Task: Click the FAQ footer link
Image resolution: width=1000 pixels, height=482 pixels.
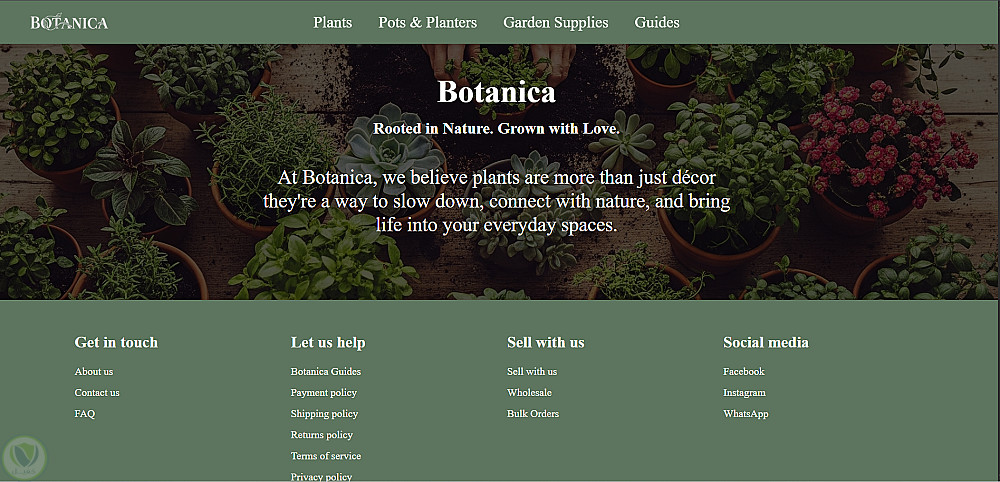Action: (x=85, y=414)
